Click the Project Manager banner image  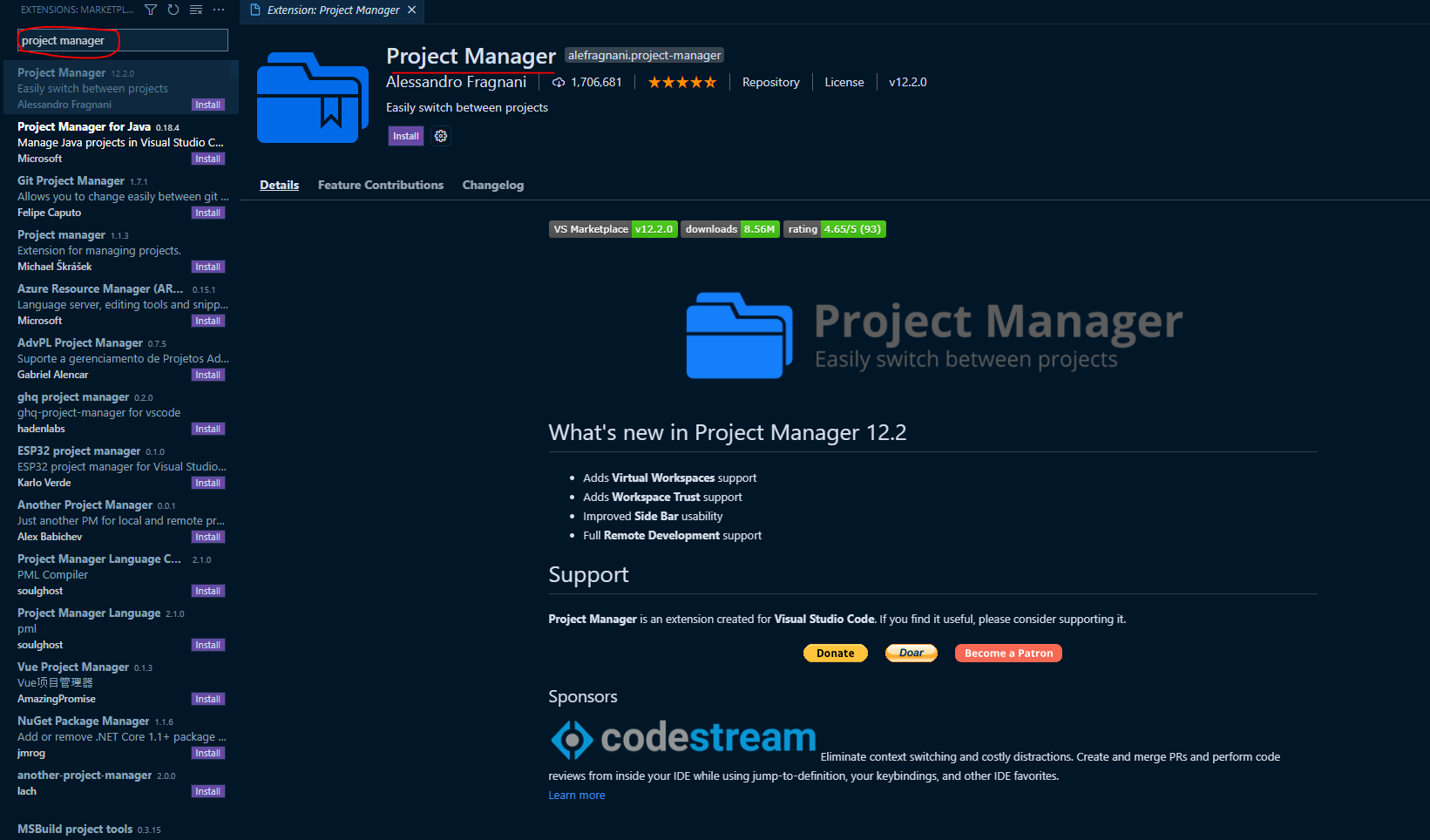(934, 335)
